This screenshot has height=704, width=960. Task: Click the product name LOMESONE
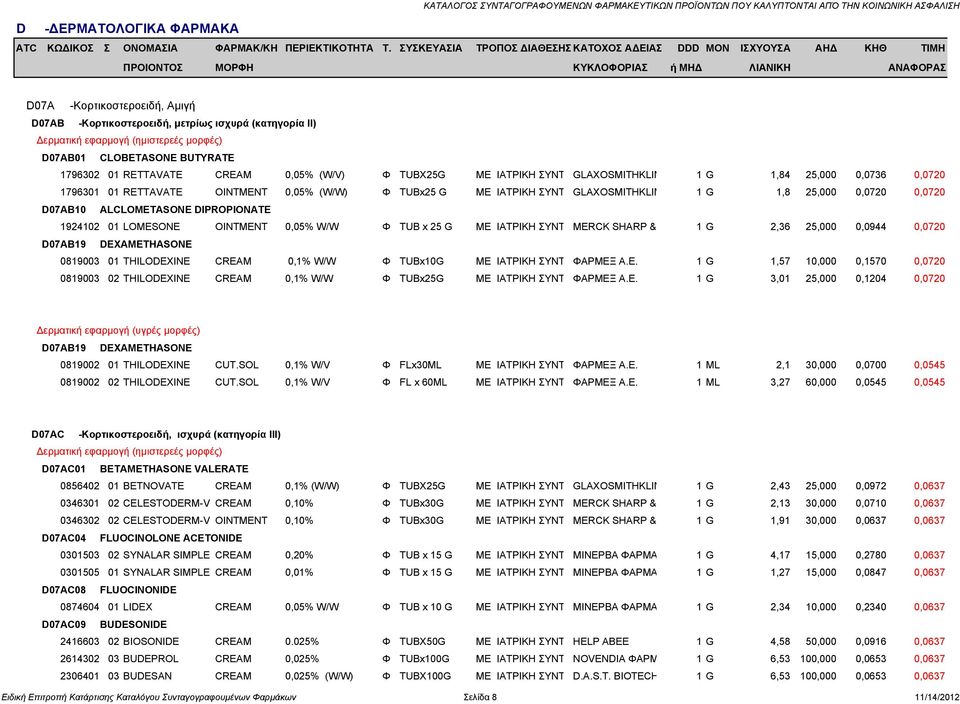point(151,227)
